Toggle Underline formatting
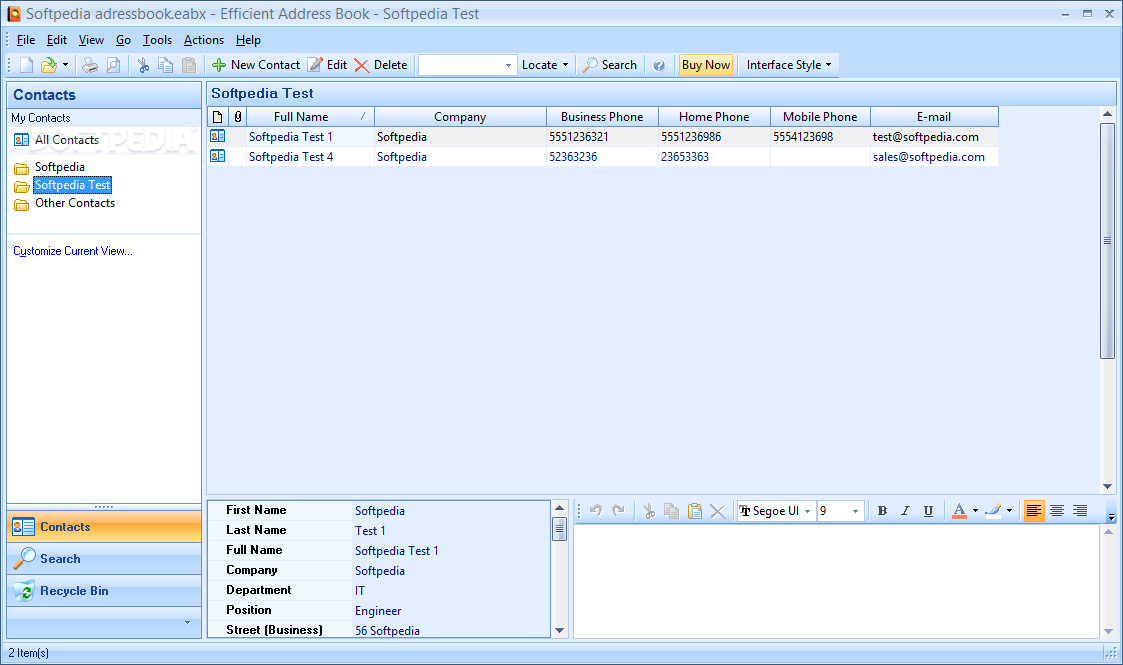Screen dimensions: 1123x665 coord(928,511)
